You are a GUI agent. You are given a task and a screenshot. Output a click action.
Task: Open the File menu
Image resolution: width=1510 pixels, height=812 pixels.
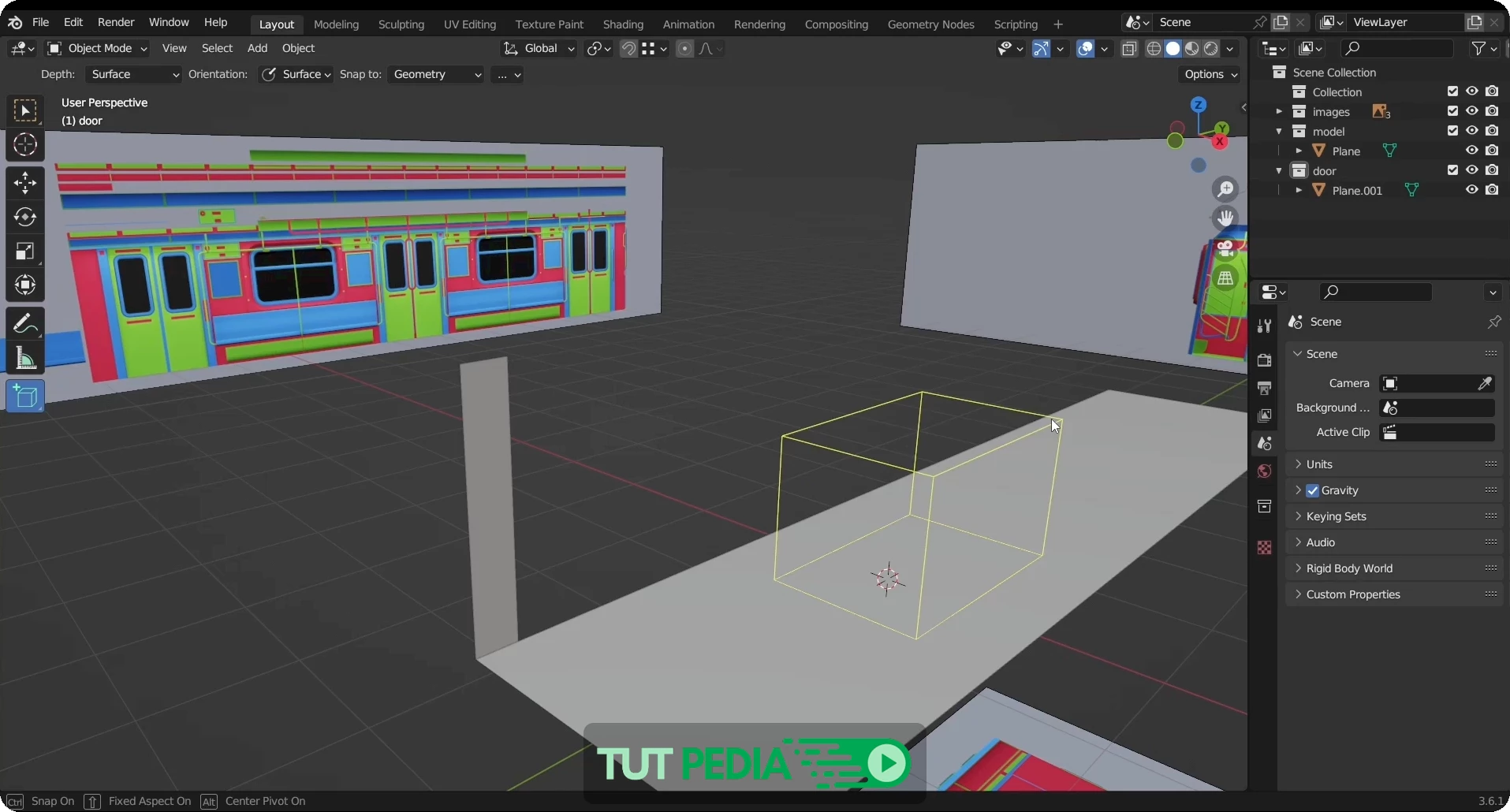[40, 22]
